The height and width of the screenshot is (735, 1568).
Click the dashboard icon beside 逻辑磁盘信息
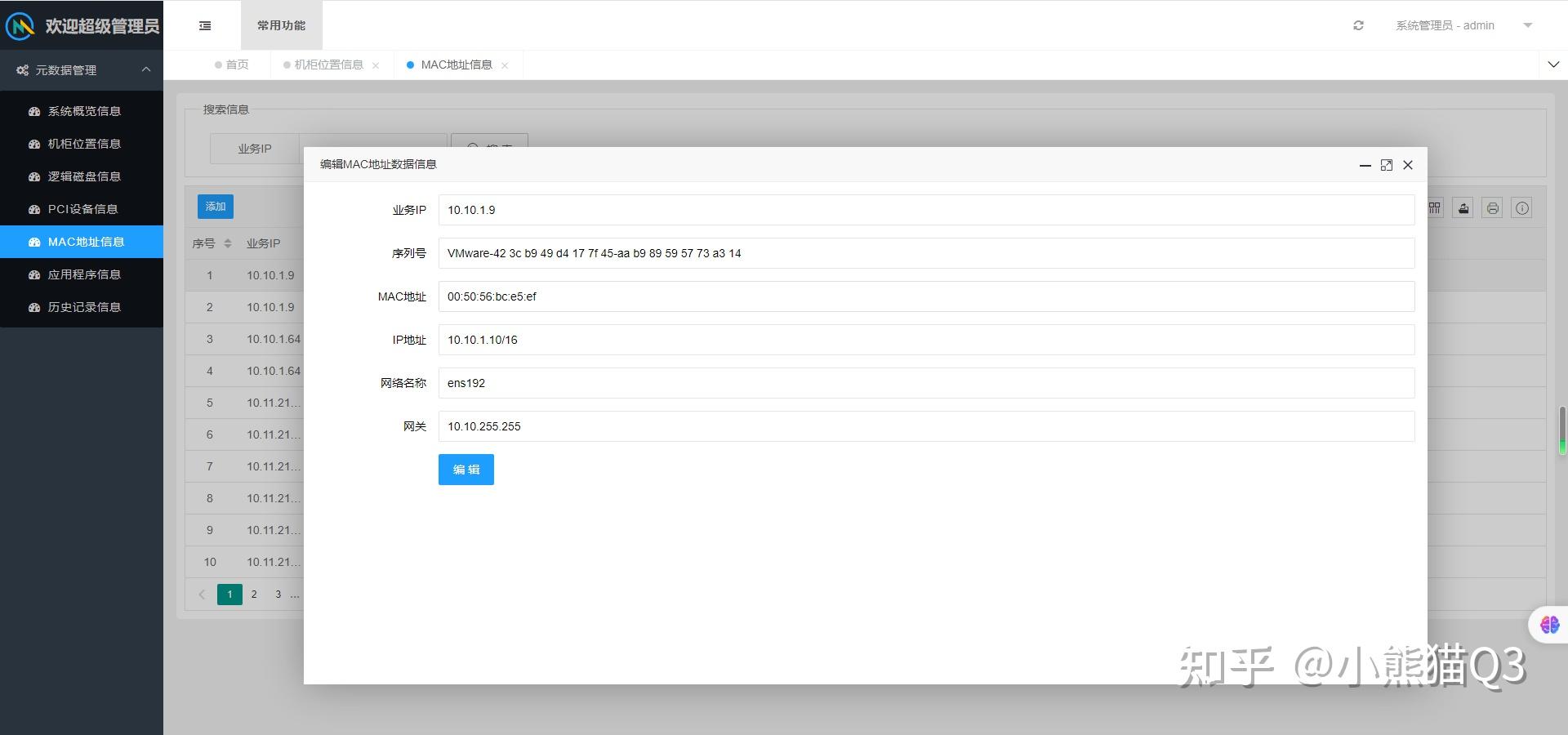(x=34, y=176)
